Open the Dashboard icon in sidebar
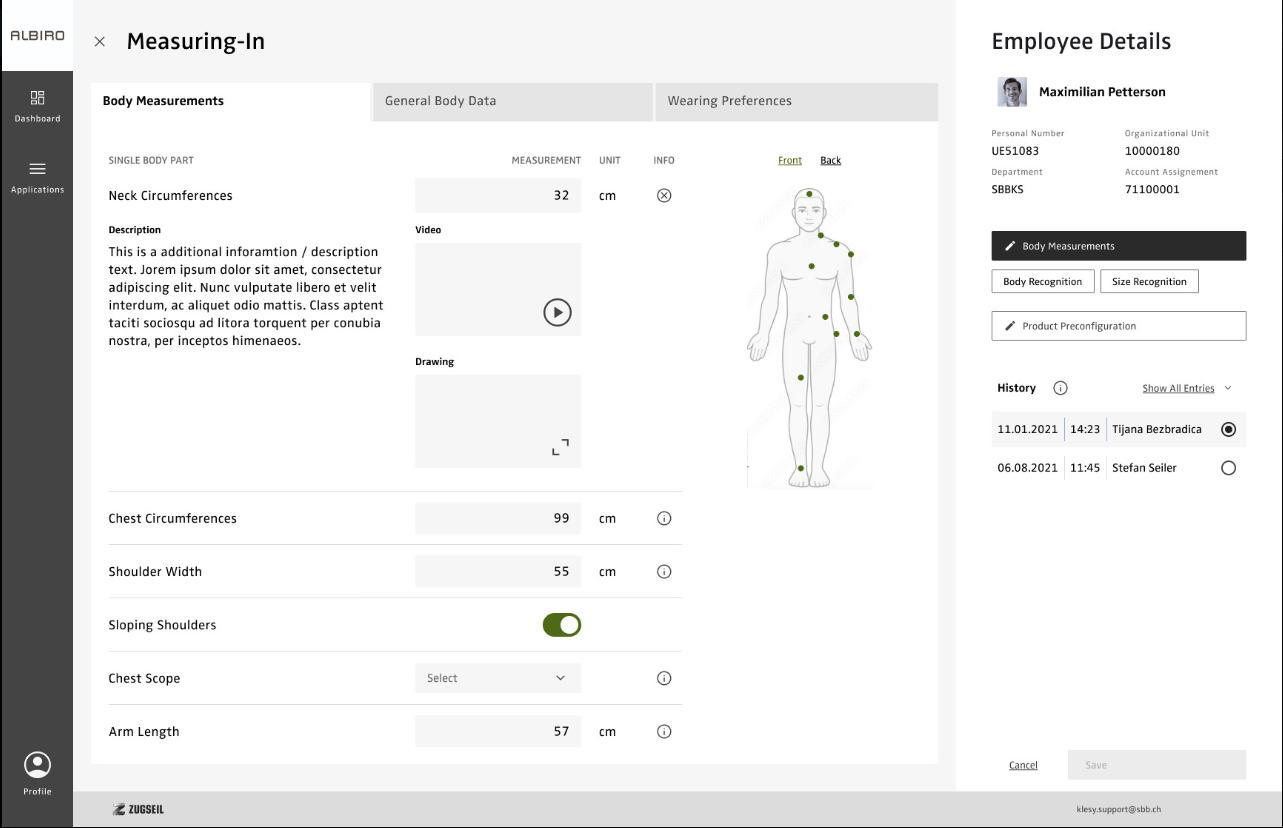This screenshot has height=828, width=1283. (x=37, y=98)
